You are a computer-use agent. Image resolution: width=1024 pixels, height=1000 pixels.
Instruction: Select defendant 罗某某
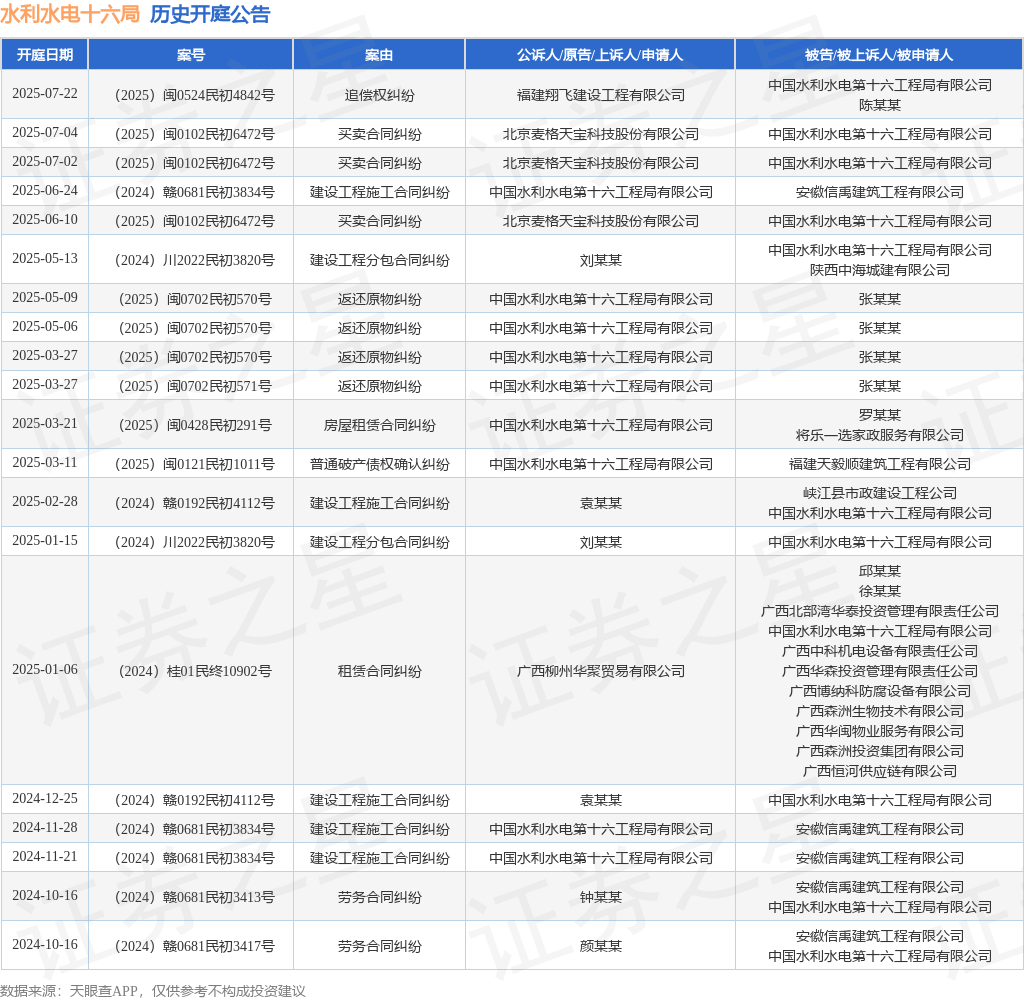[880, 415]
